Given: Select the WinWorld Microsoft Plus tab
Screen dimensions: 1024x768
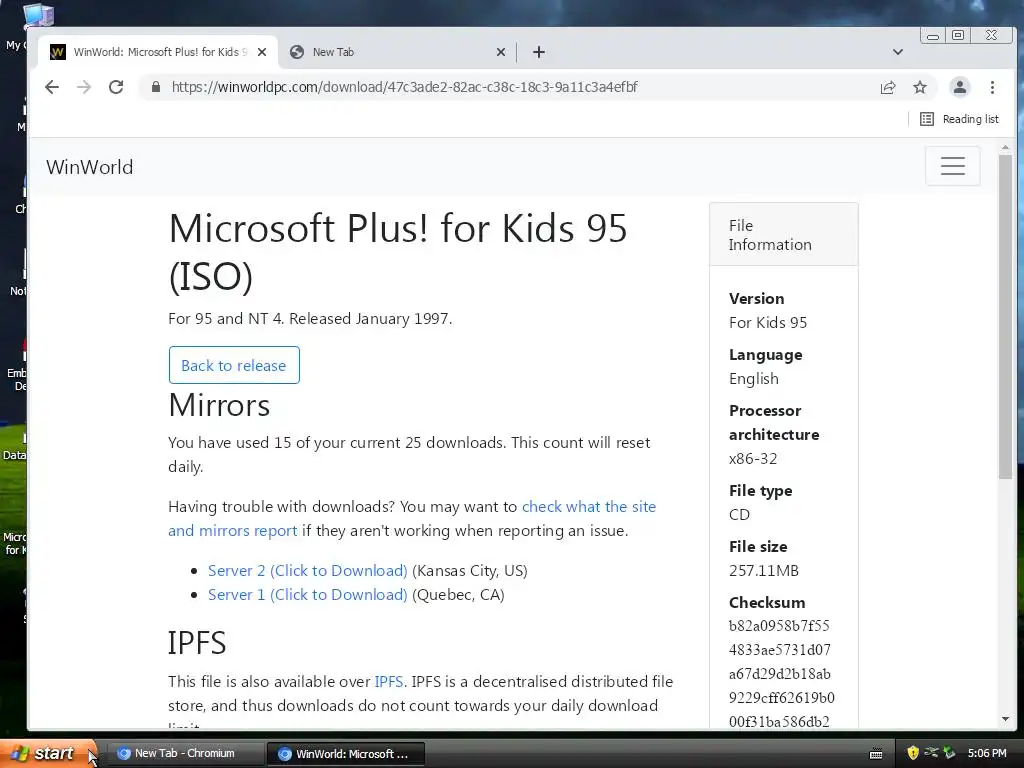Looking at the screenshot, I should coord(157,52).
